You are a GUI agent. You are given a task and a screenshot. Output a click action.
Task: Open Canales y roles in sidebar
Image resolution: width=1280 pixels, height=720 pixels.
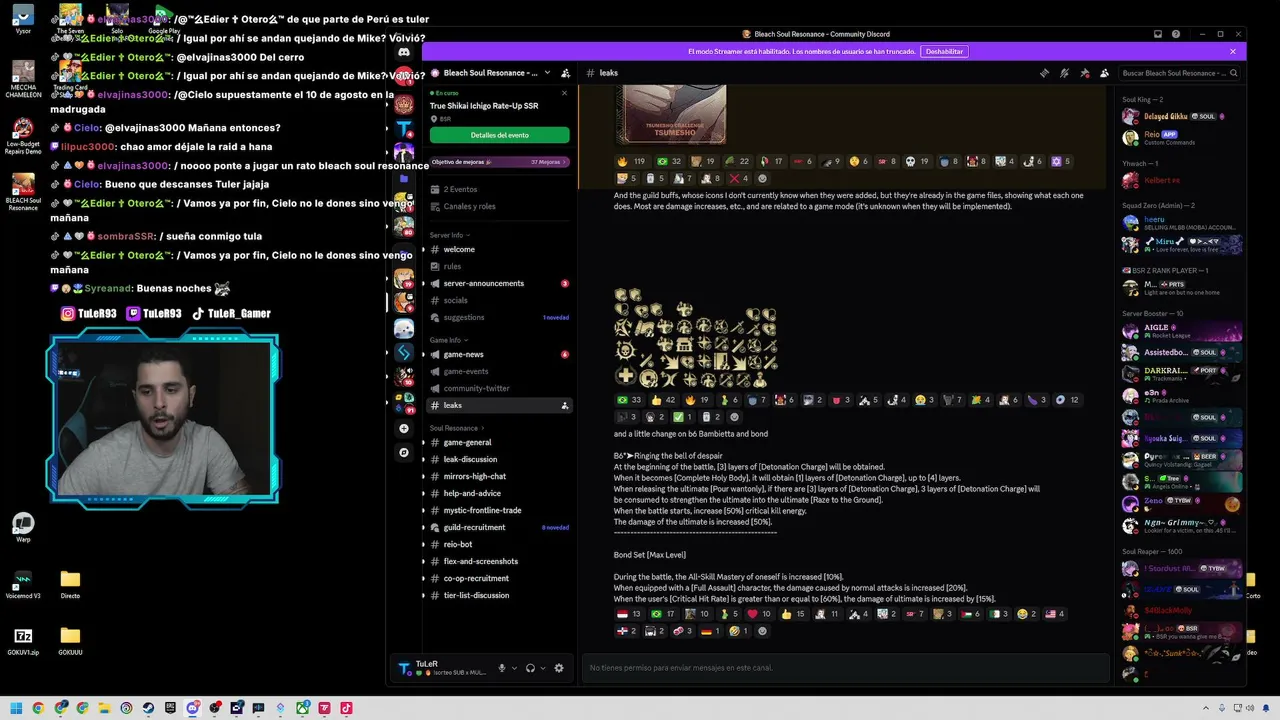click(x=499, y=206)
